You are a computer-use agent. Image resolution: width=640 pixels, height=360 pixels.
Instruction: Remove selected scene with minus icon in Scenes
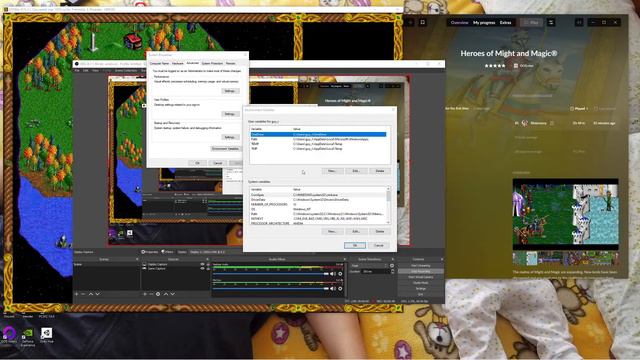pos(83,294)
